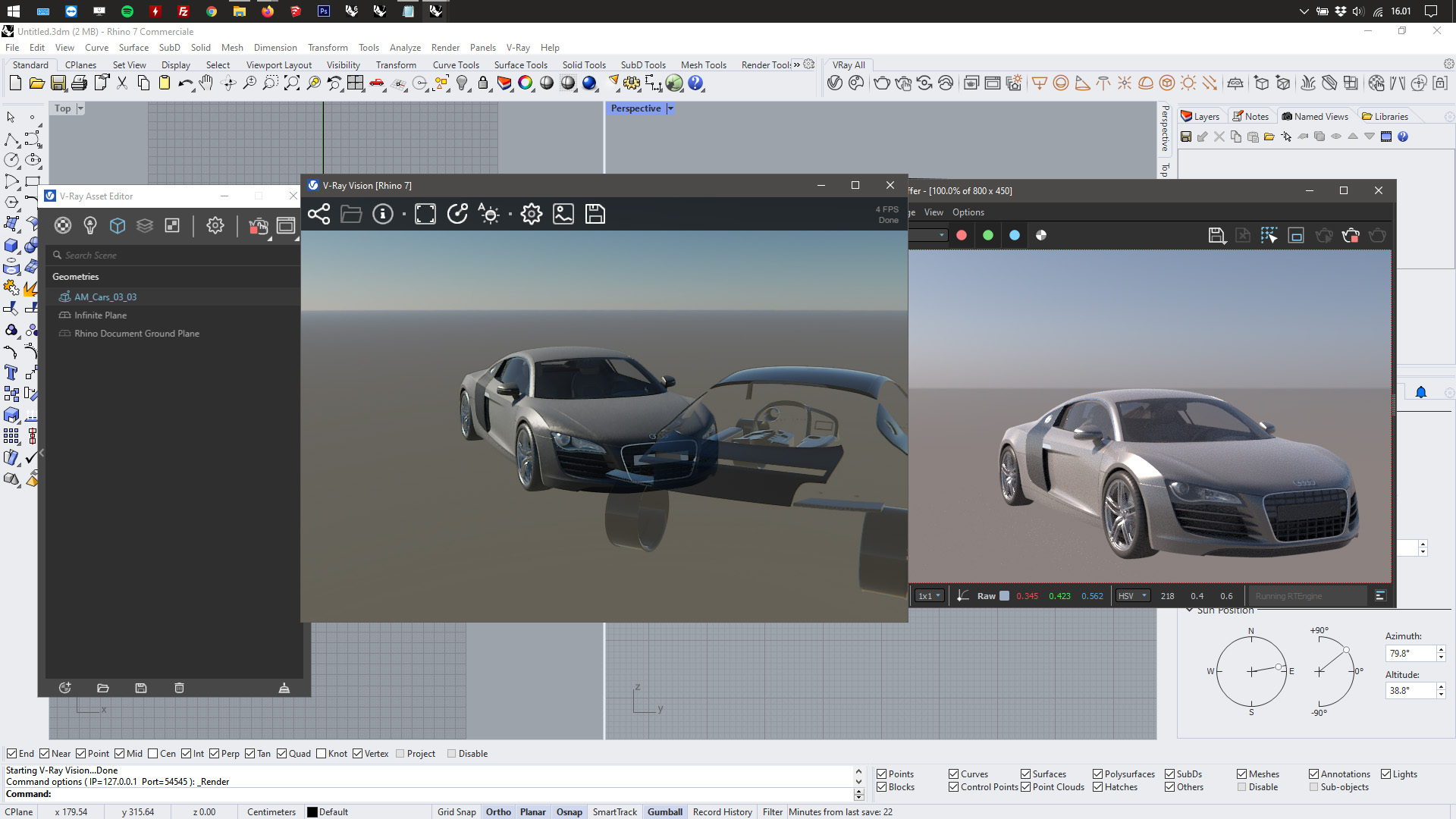
Task: Click the red channel circle in the frame buffer
Action: point(962,235)
